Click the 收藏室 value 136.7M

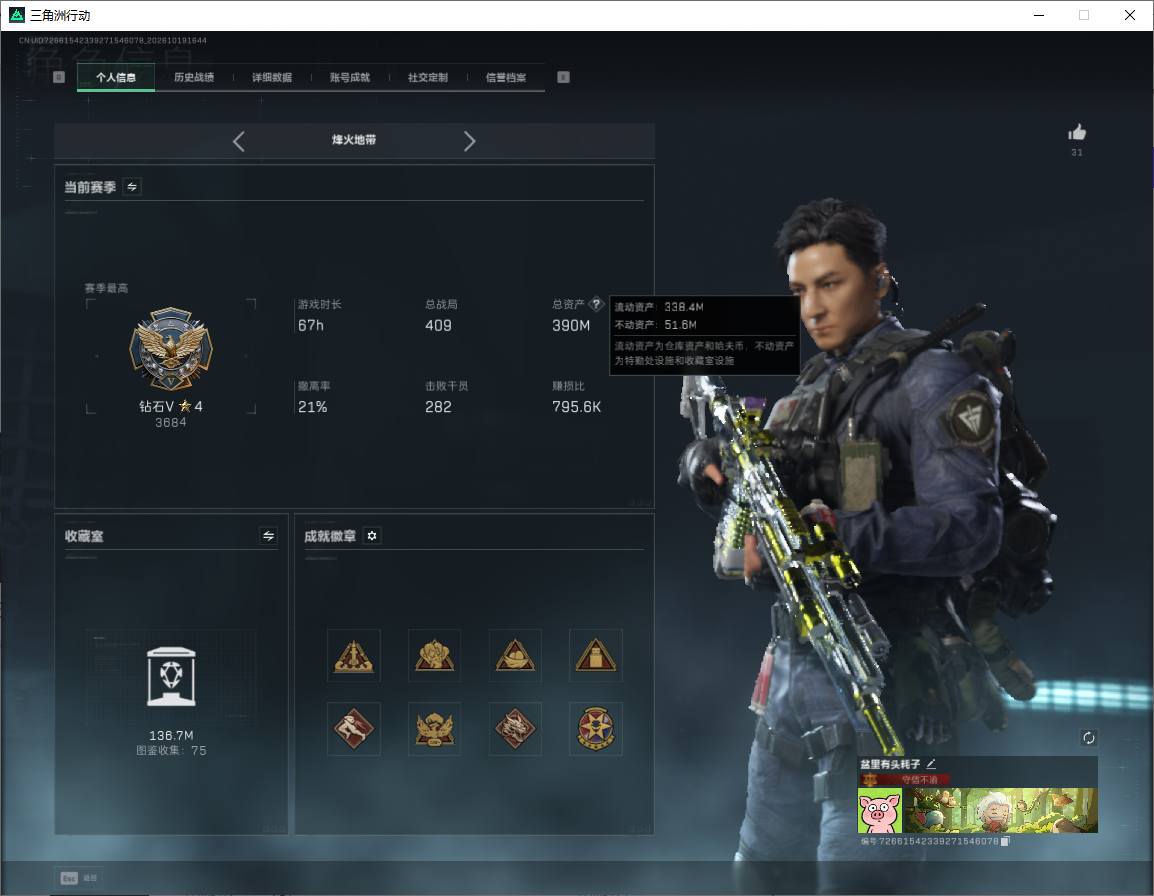click(x=171, y=736)
